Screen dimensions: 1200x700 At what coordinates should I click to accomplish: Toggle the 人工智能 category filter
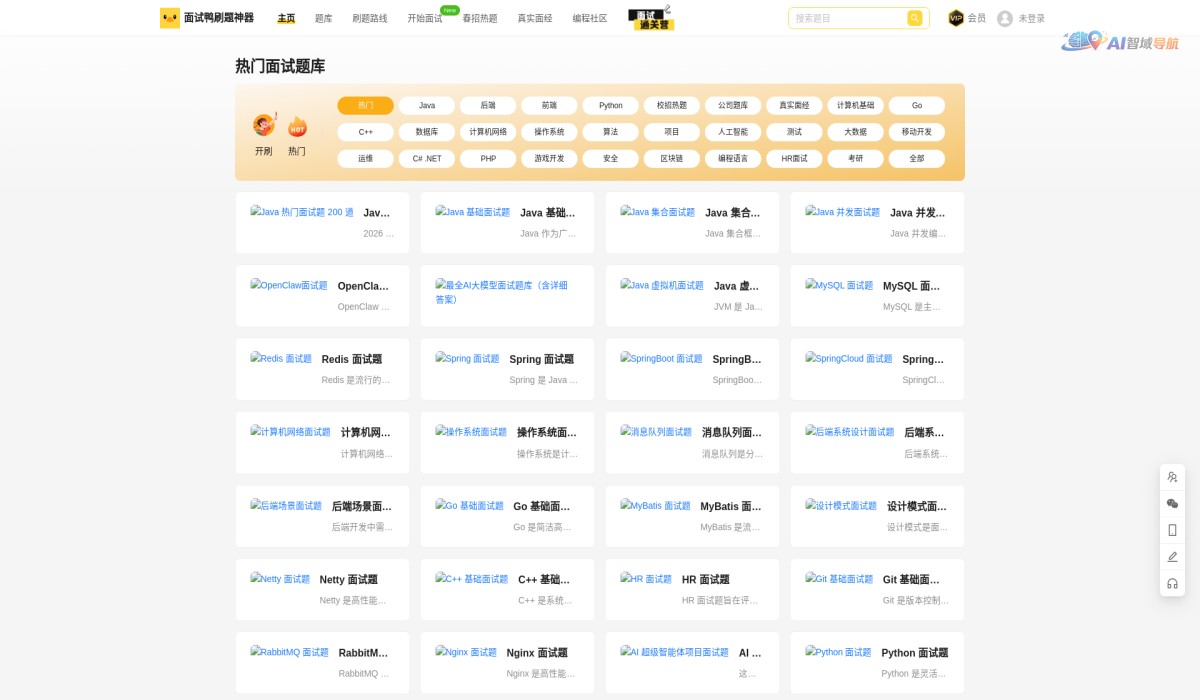pos(733,131)
